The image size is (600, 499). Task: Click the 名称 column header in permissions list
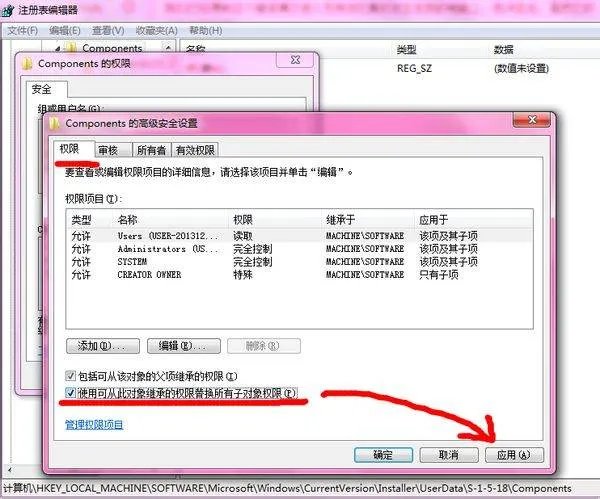click(171, 220)
